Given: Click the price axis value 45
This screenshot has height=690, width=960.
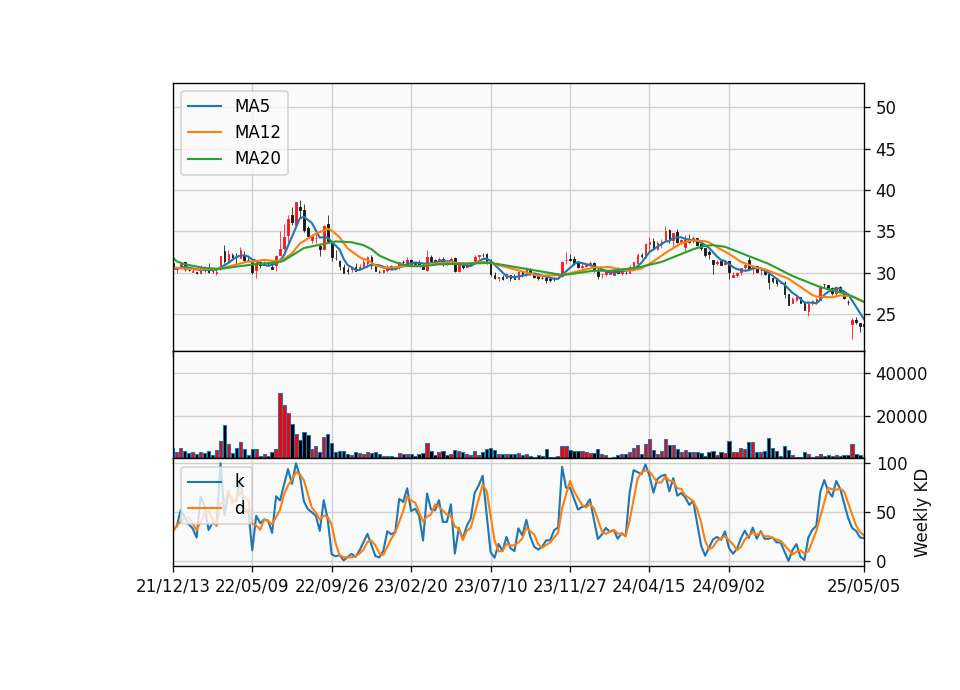Looking at the screenshot, I should 885,150.
